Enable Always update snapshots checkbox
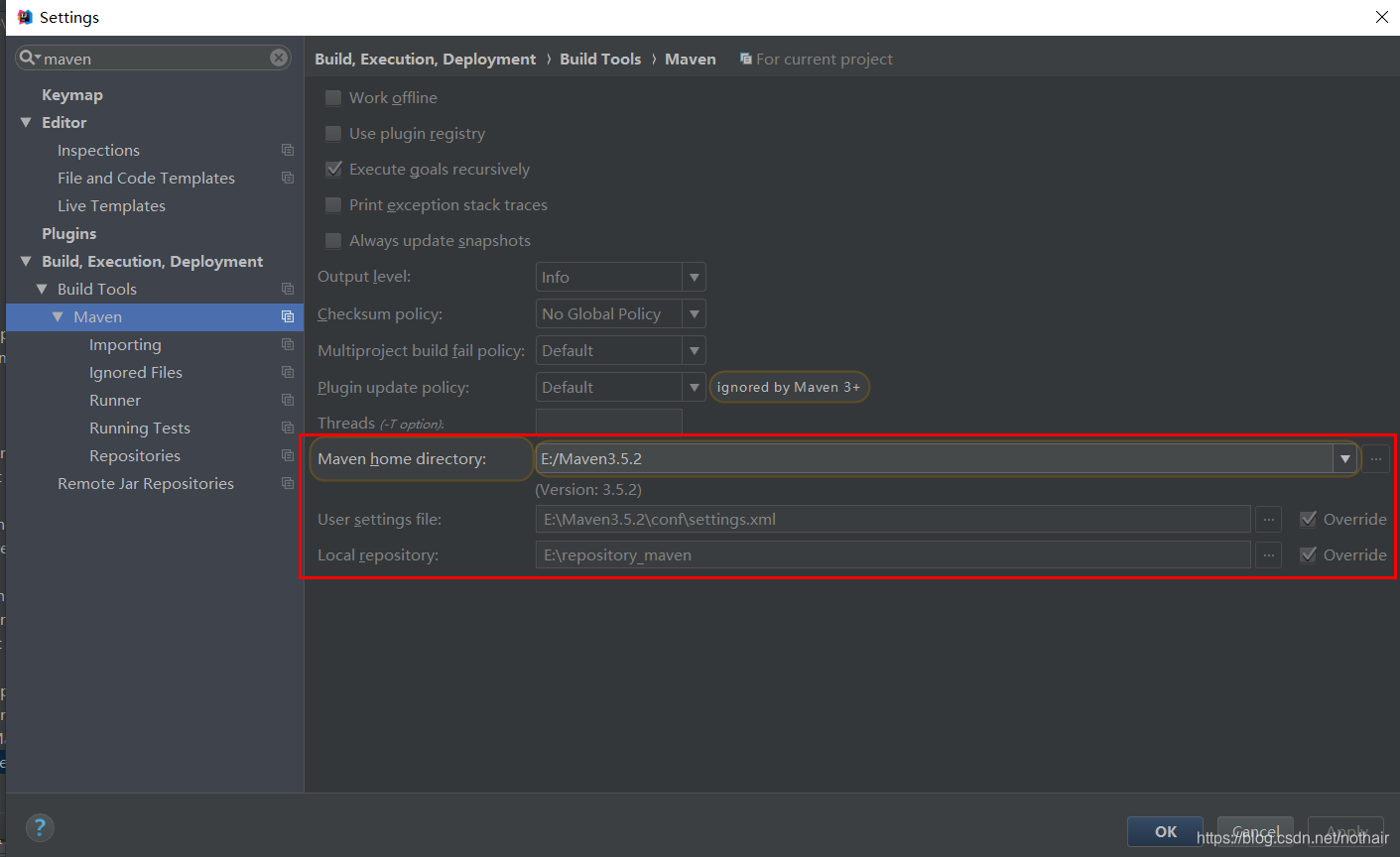Screen dimensions: 1400x857 (x=333, y=240)
